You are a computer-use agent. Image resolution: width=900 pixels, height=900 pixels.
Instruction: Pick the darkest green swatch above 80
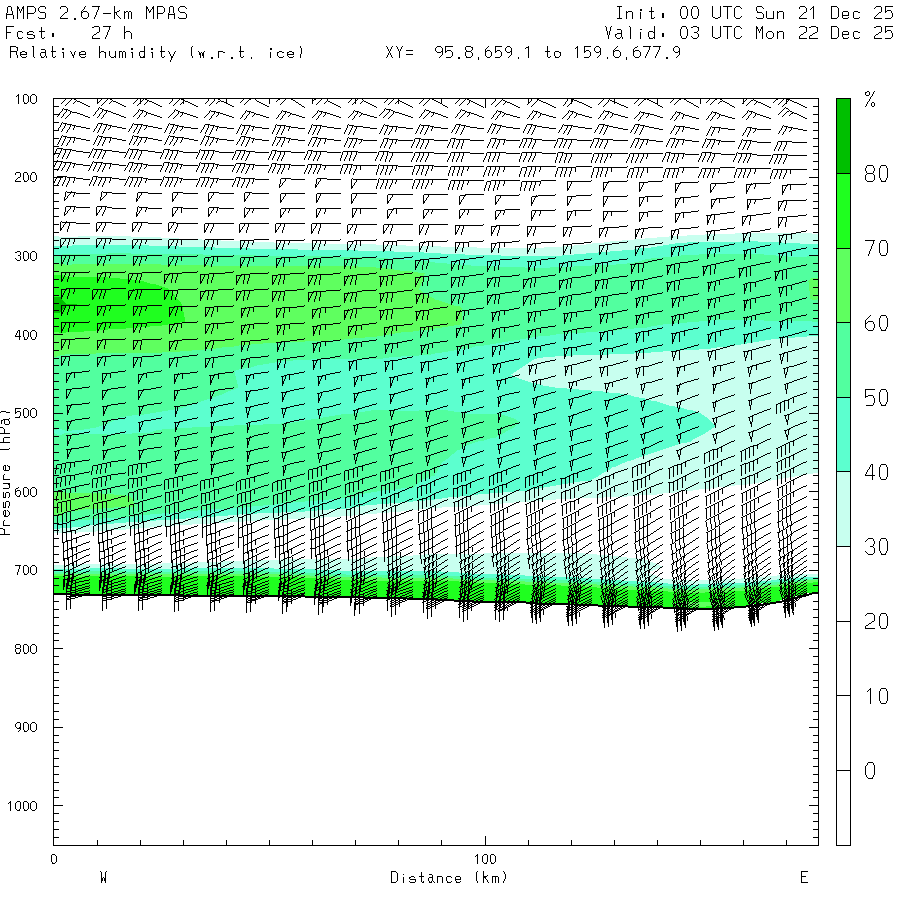point(843,136)
